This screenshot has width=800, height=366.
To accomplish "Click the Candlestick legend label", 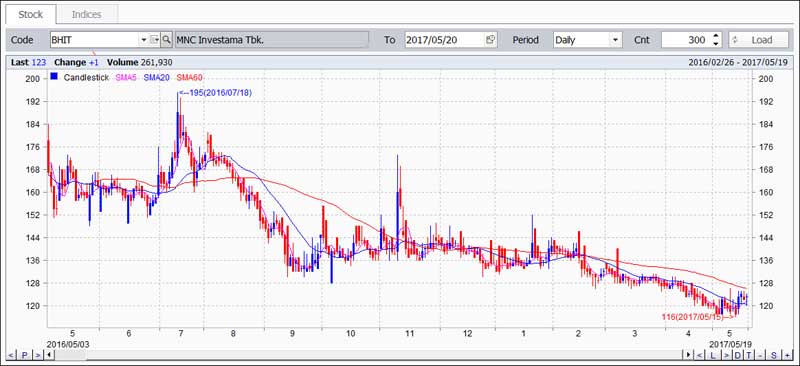I will tap(86, 78).
